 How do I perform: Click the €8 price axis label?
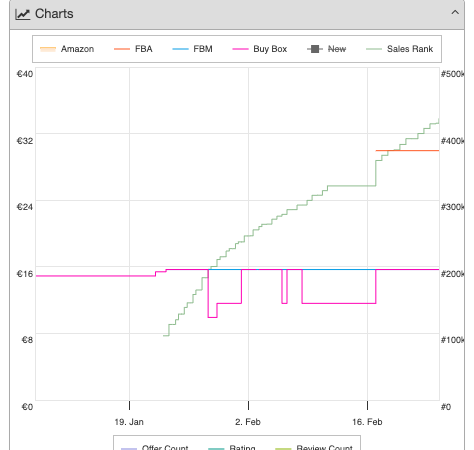[x=27, y=340]
